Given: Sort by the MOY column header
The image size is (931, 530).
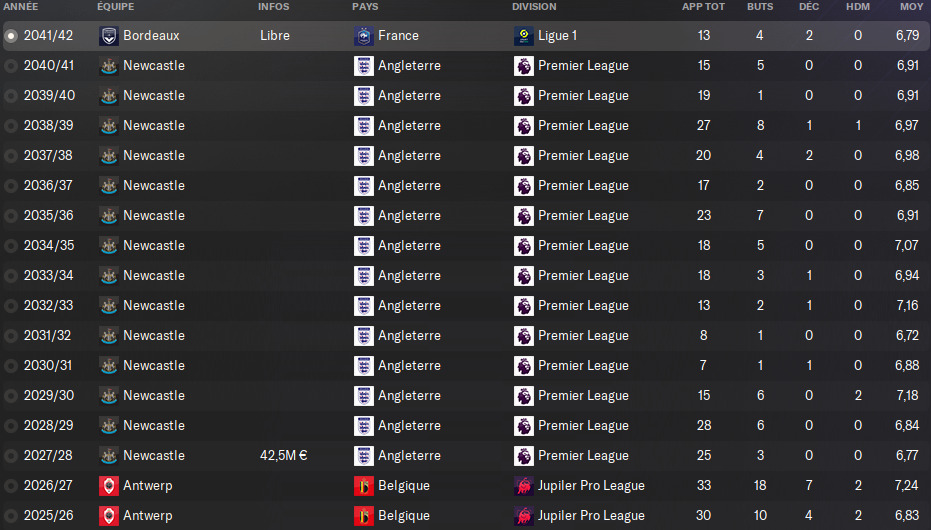Looking at the screenshot, I should (x=911, y=7).
